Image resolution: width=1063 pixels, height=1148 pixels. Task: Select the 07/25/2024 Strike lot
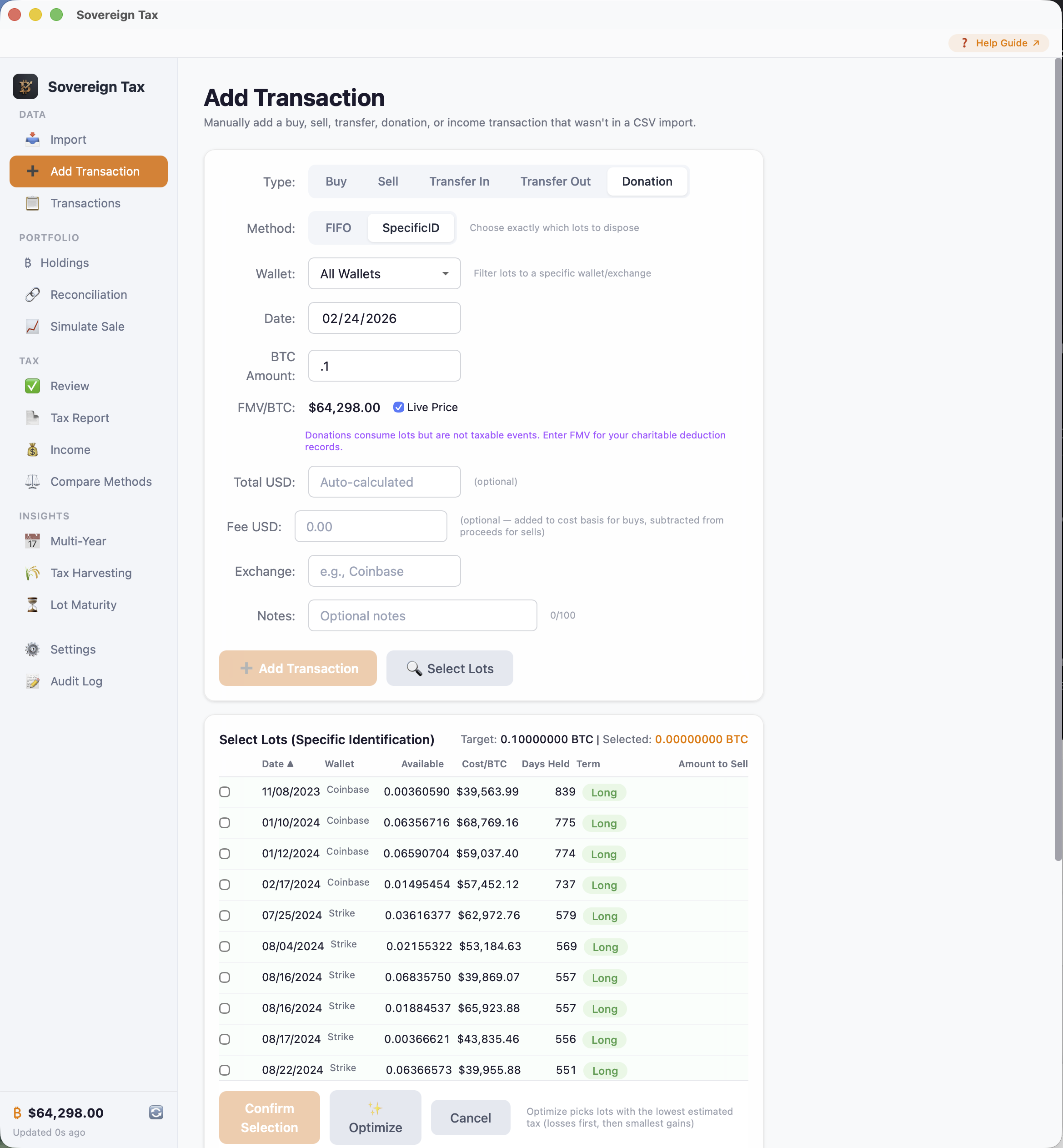(225, 916)
